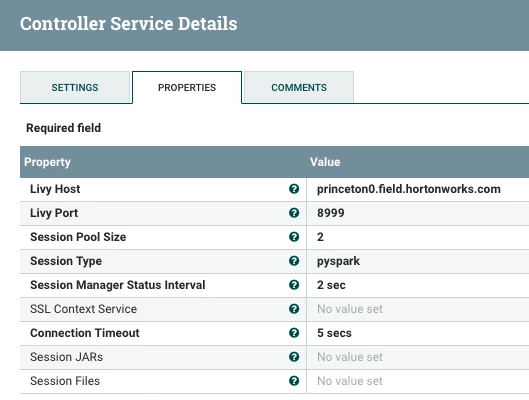View help for Session Manager Status Interval
This screenshot has height=400, width=529.
294,285
